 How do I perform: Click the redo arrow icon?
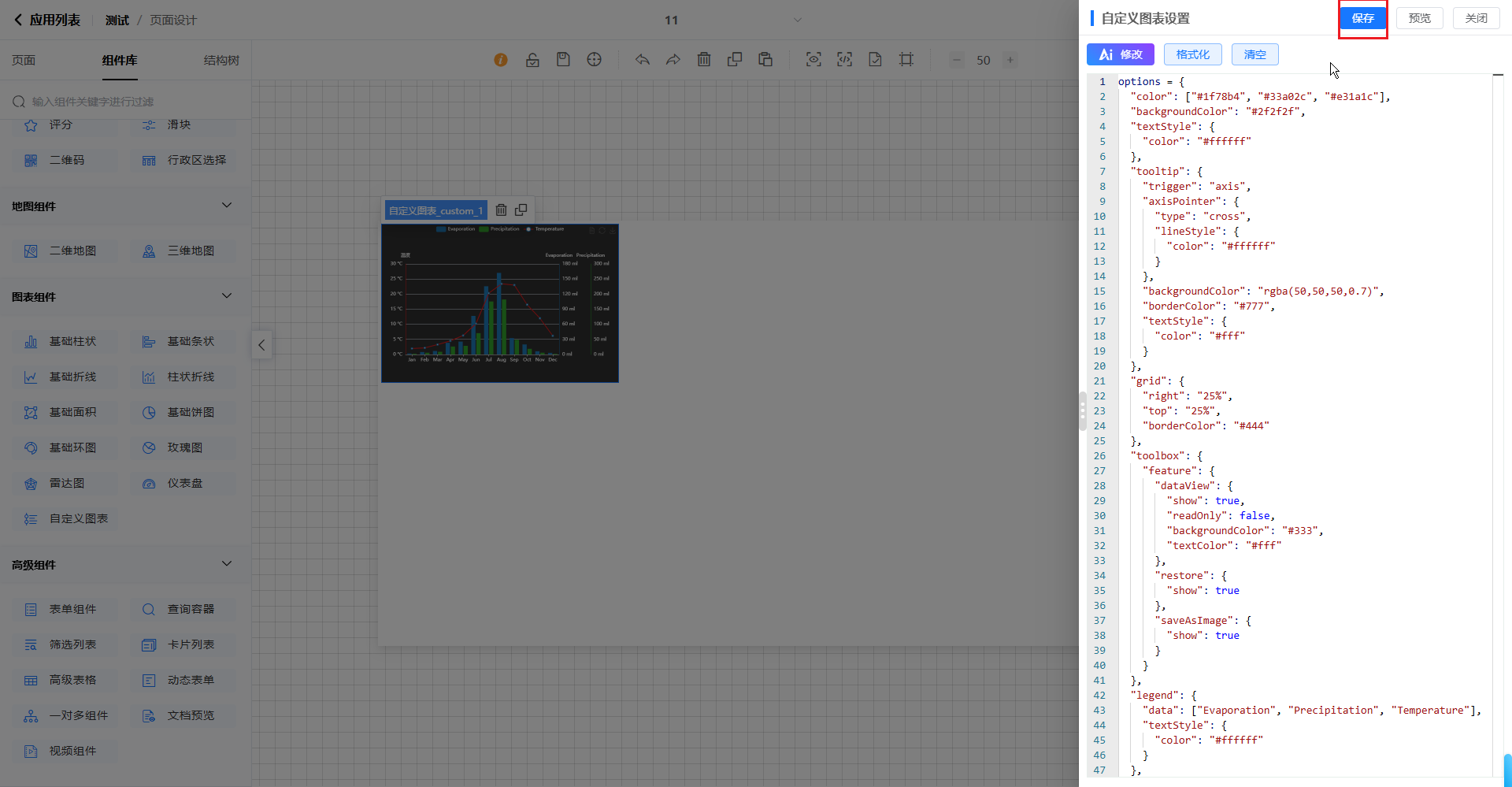tap(673, 60)
